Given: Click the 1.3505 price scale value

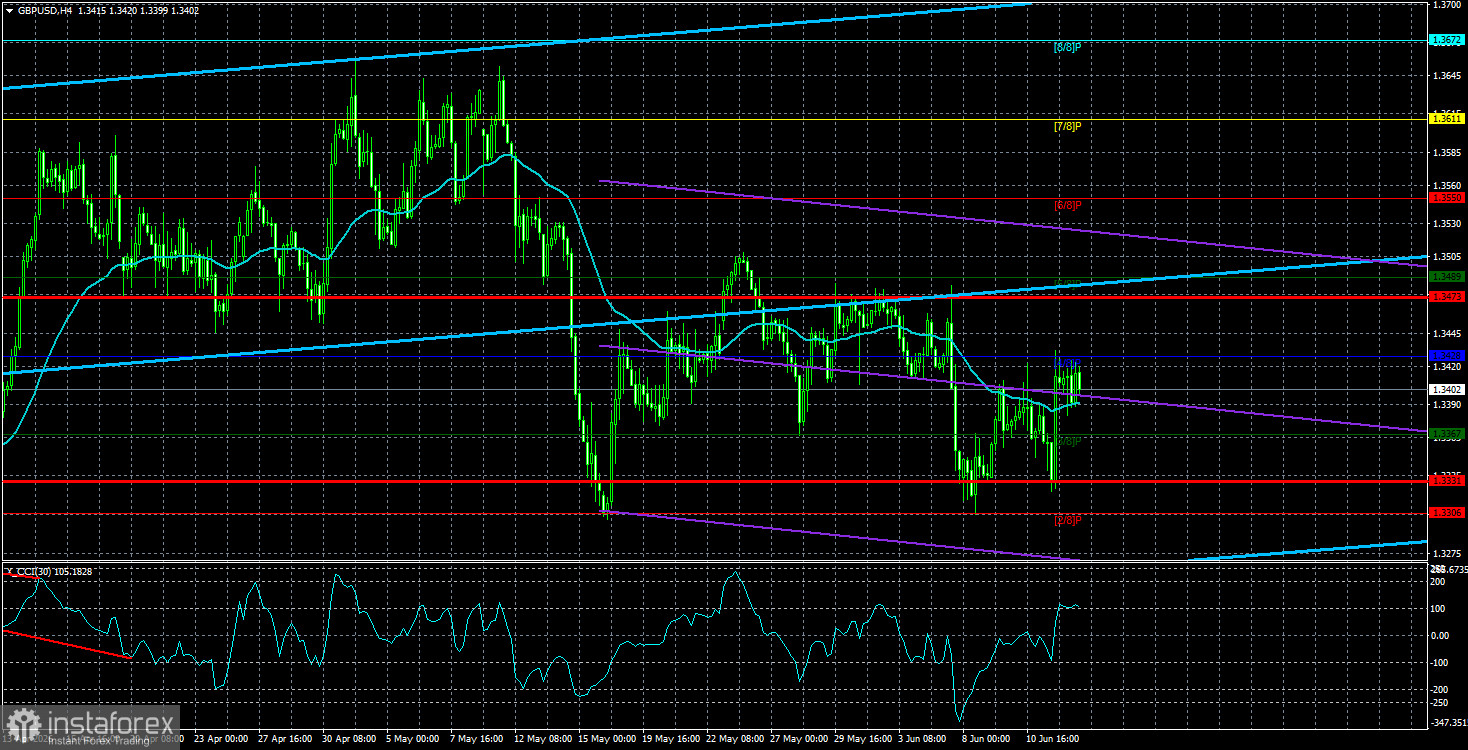Looking at the screenshot, I should click(x=1447, y=257).
